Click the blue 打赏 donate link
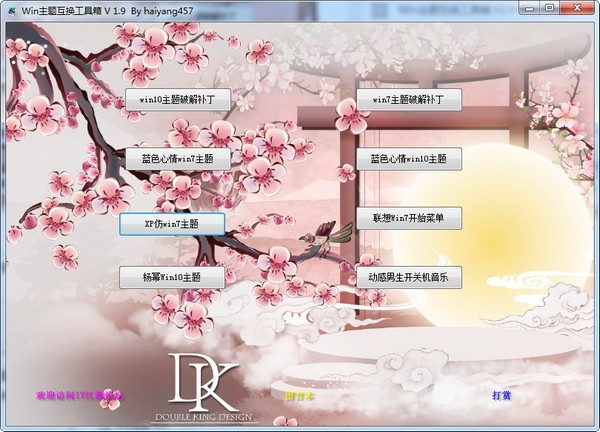 (501, 395)
